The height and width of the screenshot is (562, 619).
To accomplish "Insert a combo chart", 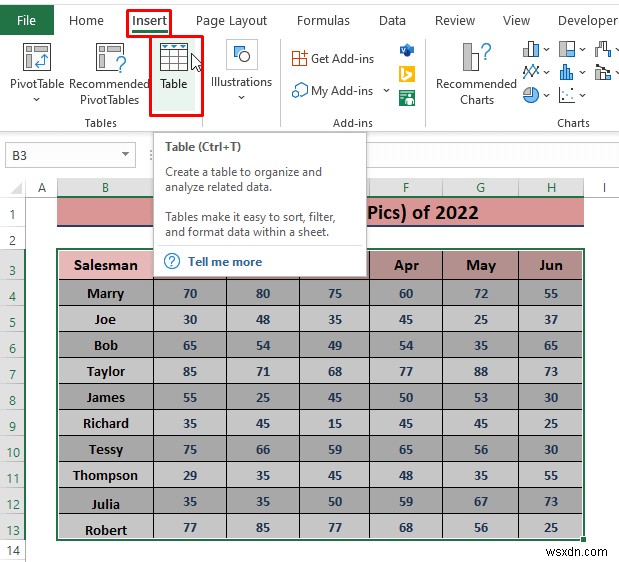I will (603, 72).
